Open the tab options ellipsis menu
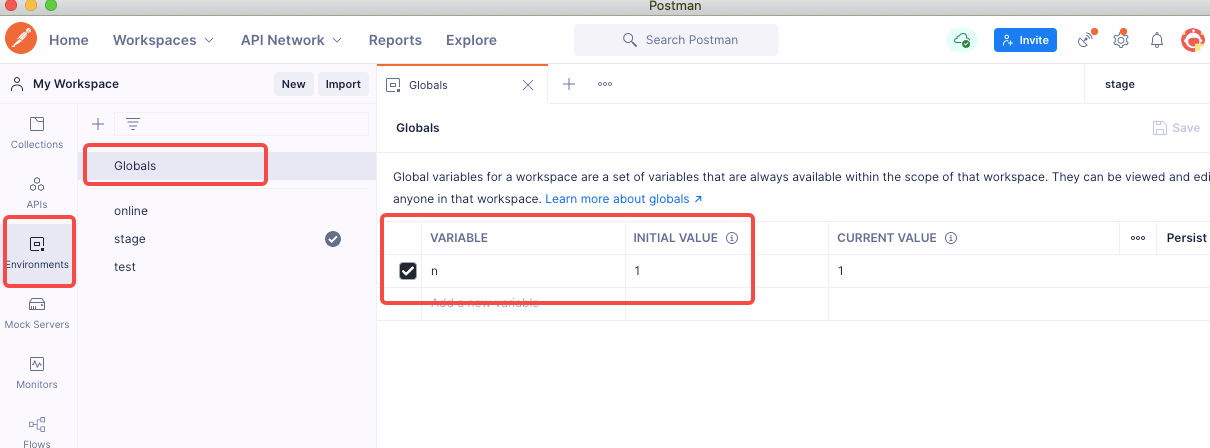The width and height of the screenshot is (1210, 448). (605, 84)
